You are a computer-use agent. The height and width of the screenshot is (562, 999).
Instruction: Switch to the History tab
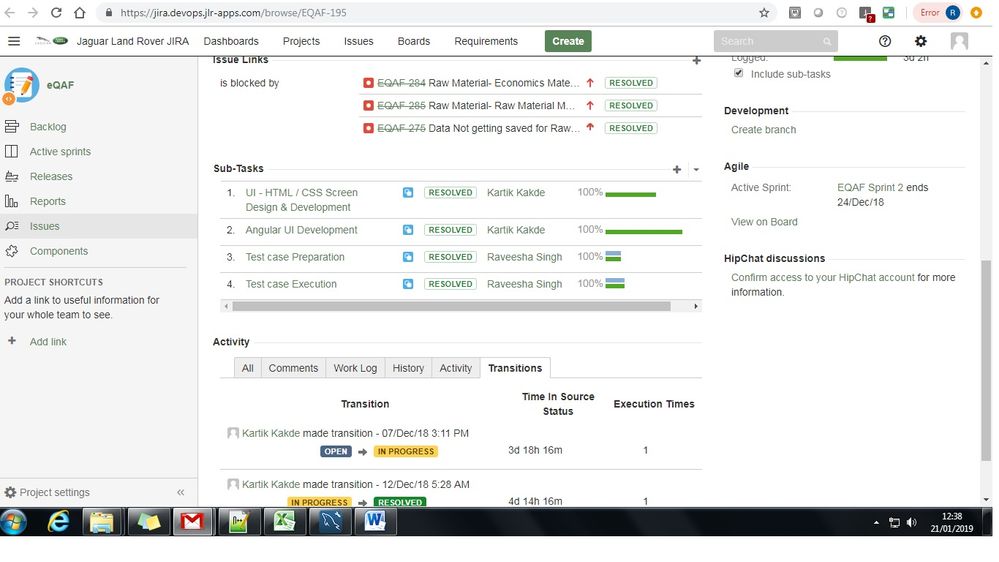point(408,368)
